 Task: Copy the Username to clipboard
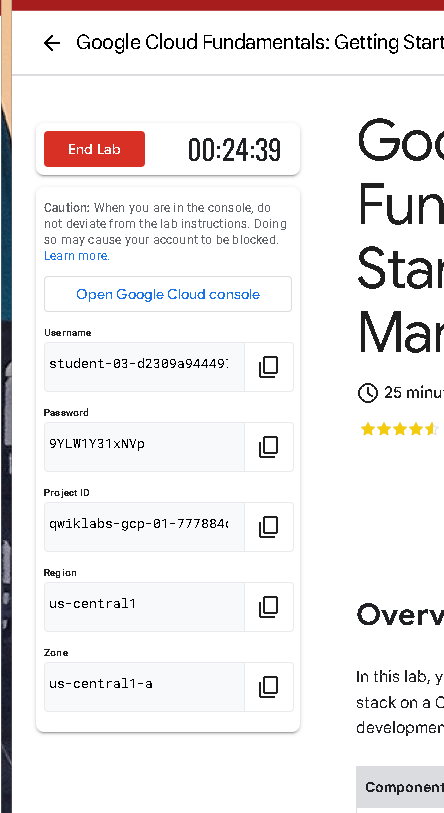click(269, 367)
